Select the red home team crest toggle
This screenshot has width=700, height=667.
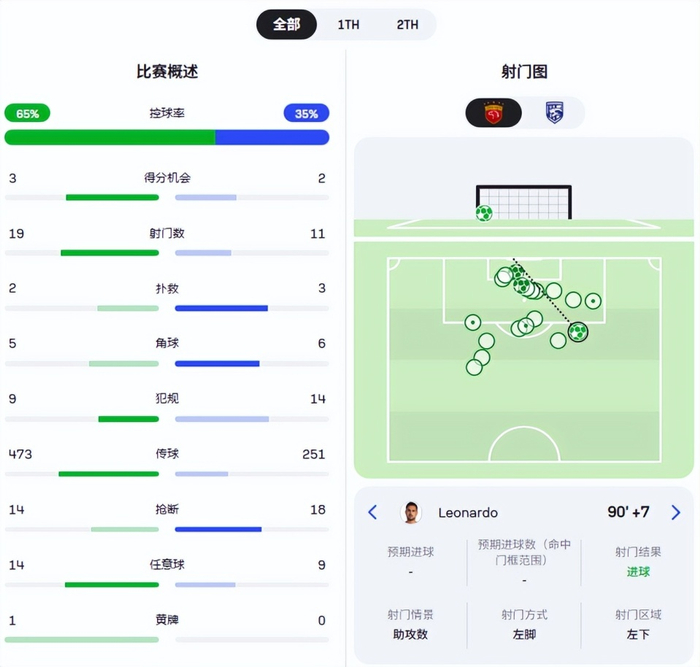click(493, 112)
